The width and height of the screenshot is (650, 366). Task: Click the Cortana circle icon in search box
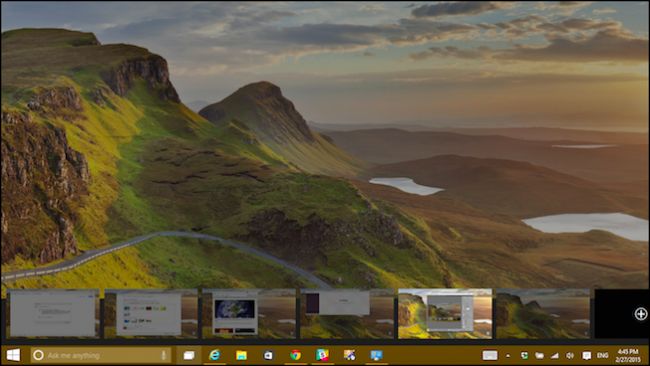click(x=38, y=355)
